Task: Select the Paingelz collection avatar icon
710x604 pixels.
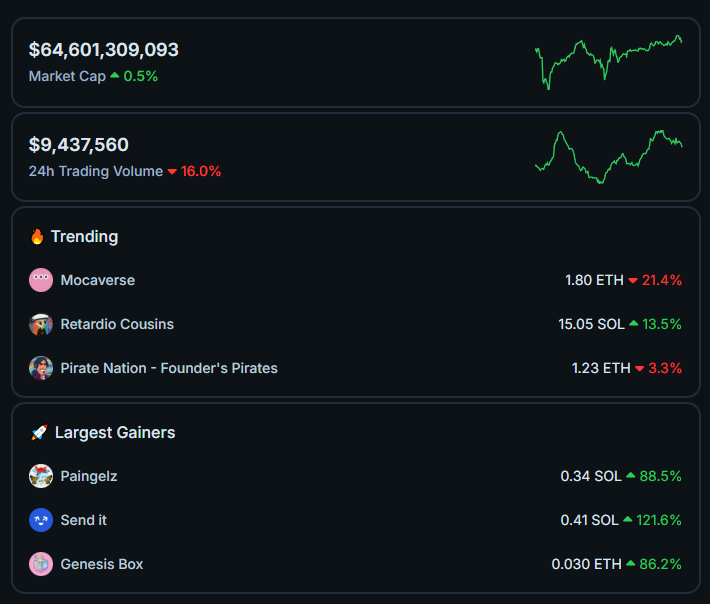Action: (41, 476)
